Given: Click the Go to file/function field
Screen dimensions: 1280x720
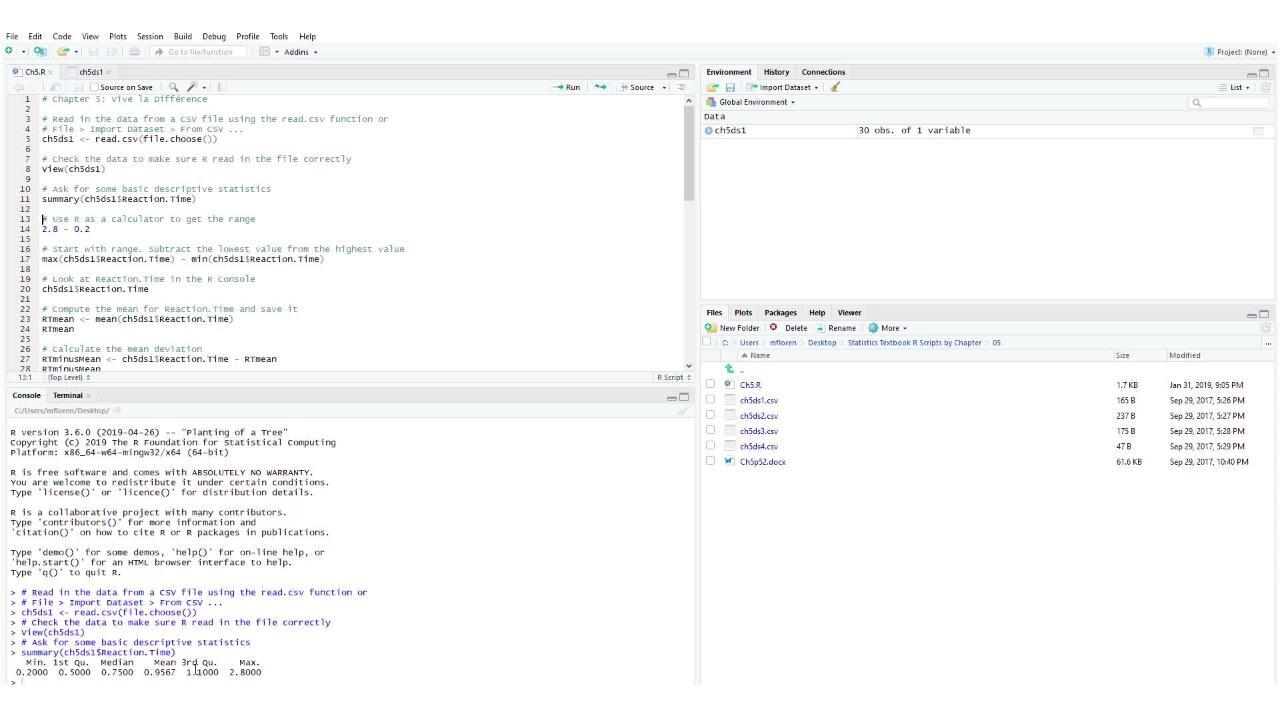Looking at the screenshot, I should tap(200, 52).
